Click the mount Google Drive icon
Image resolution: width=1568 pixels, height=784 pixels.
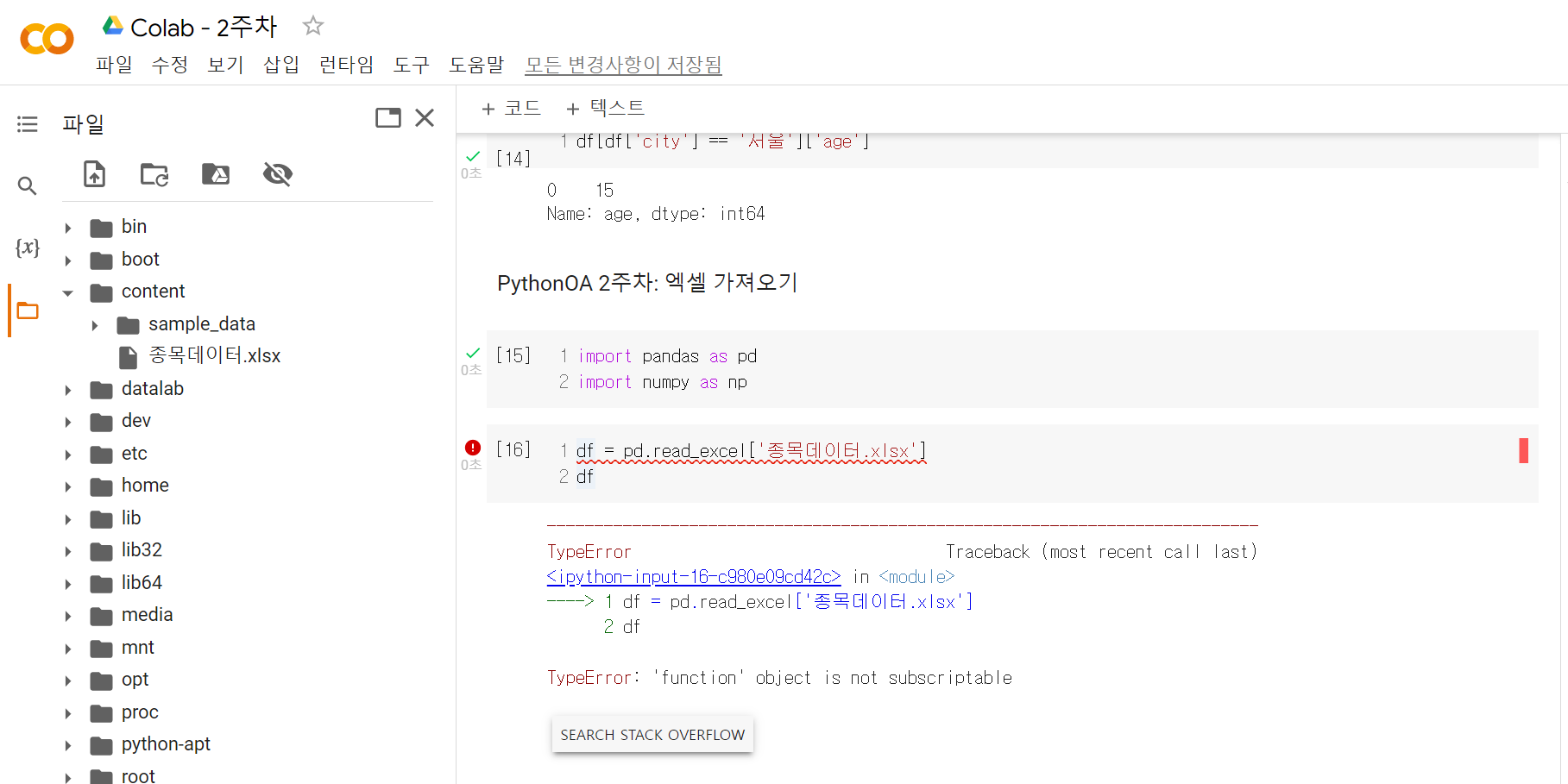[x=216, y=174]
